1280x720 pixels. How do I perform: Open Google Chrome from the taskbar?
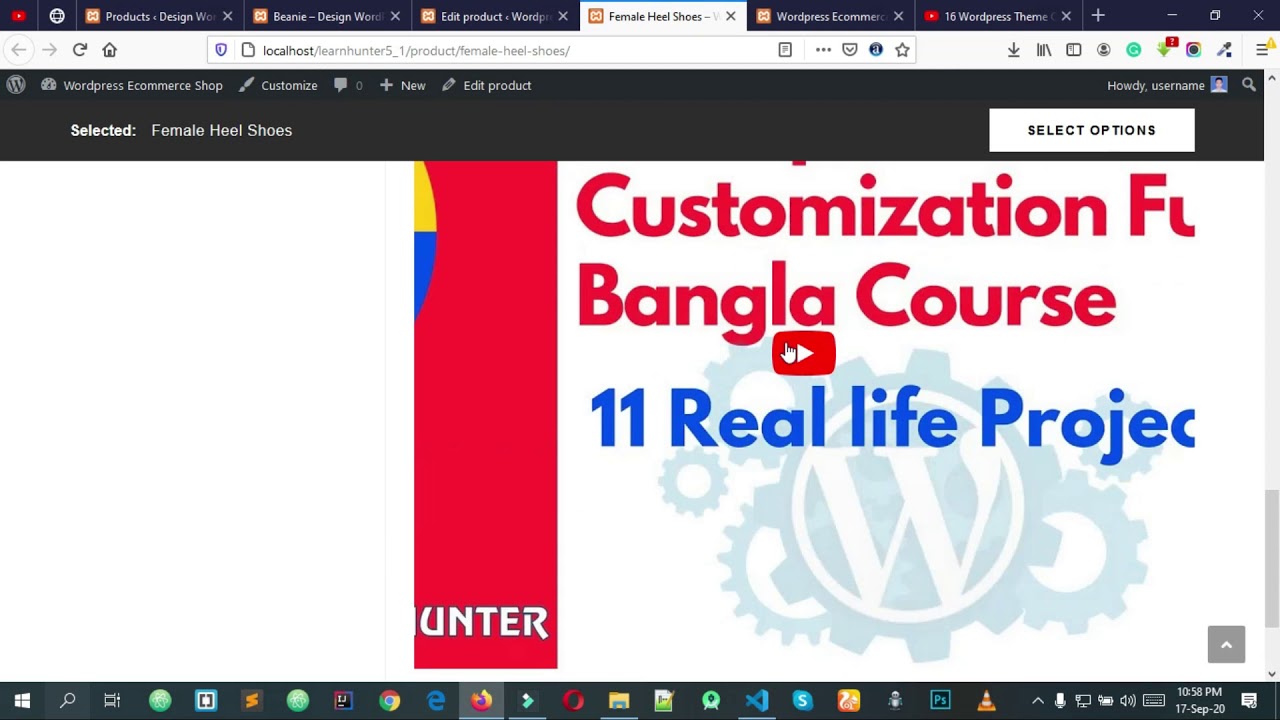(x=390, y=701)
